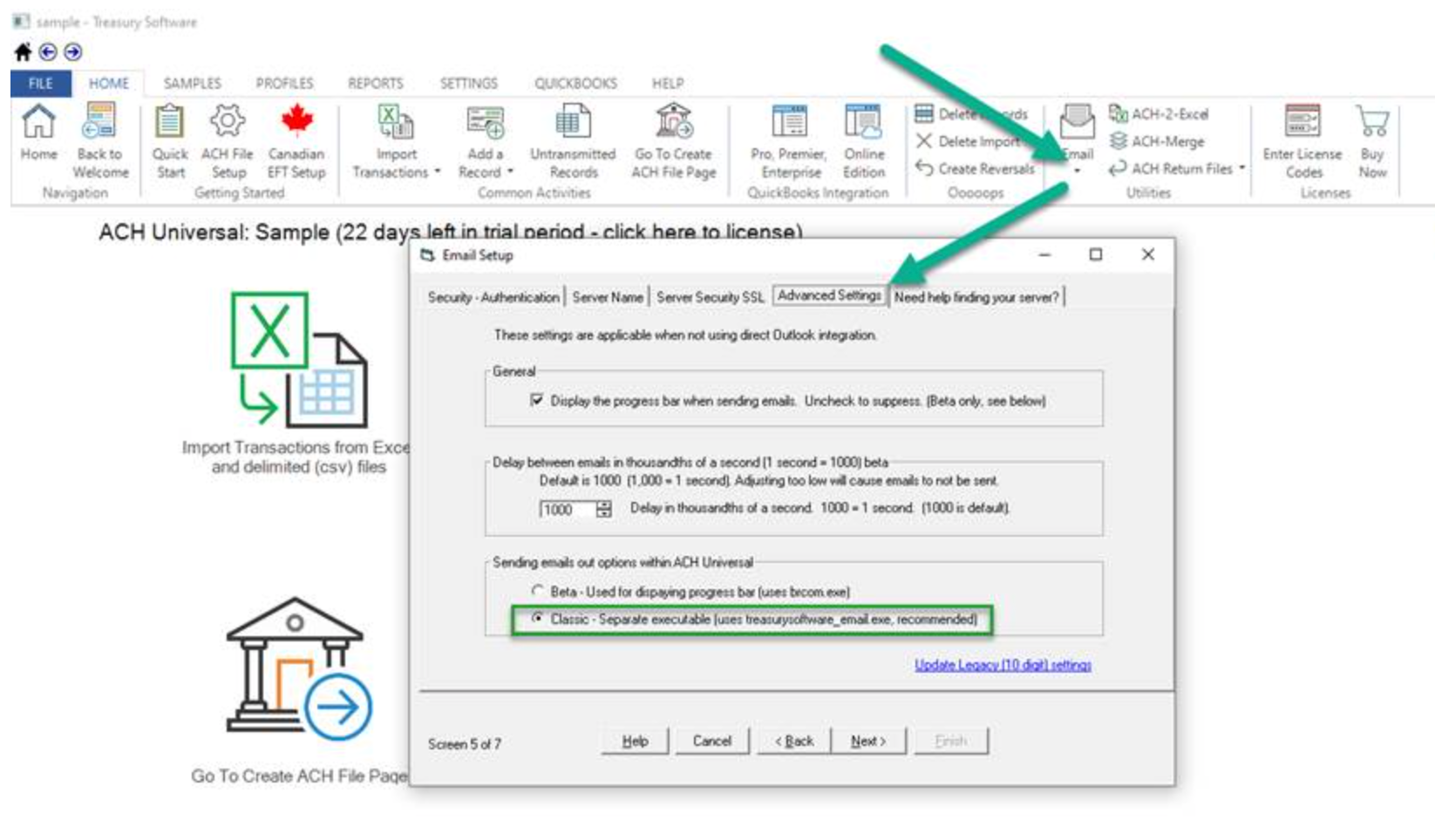
Task: Click the Help button in Email Setup
Action: click(635, 741)
